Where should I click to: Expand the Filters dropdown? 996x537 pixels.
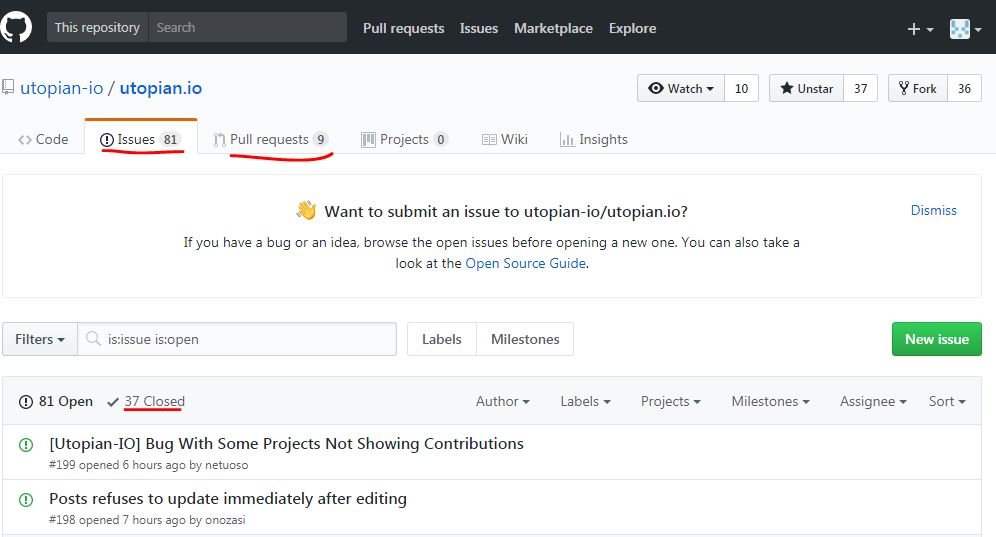click(x=39, y=339)
